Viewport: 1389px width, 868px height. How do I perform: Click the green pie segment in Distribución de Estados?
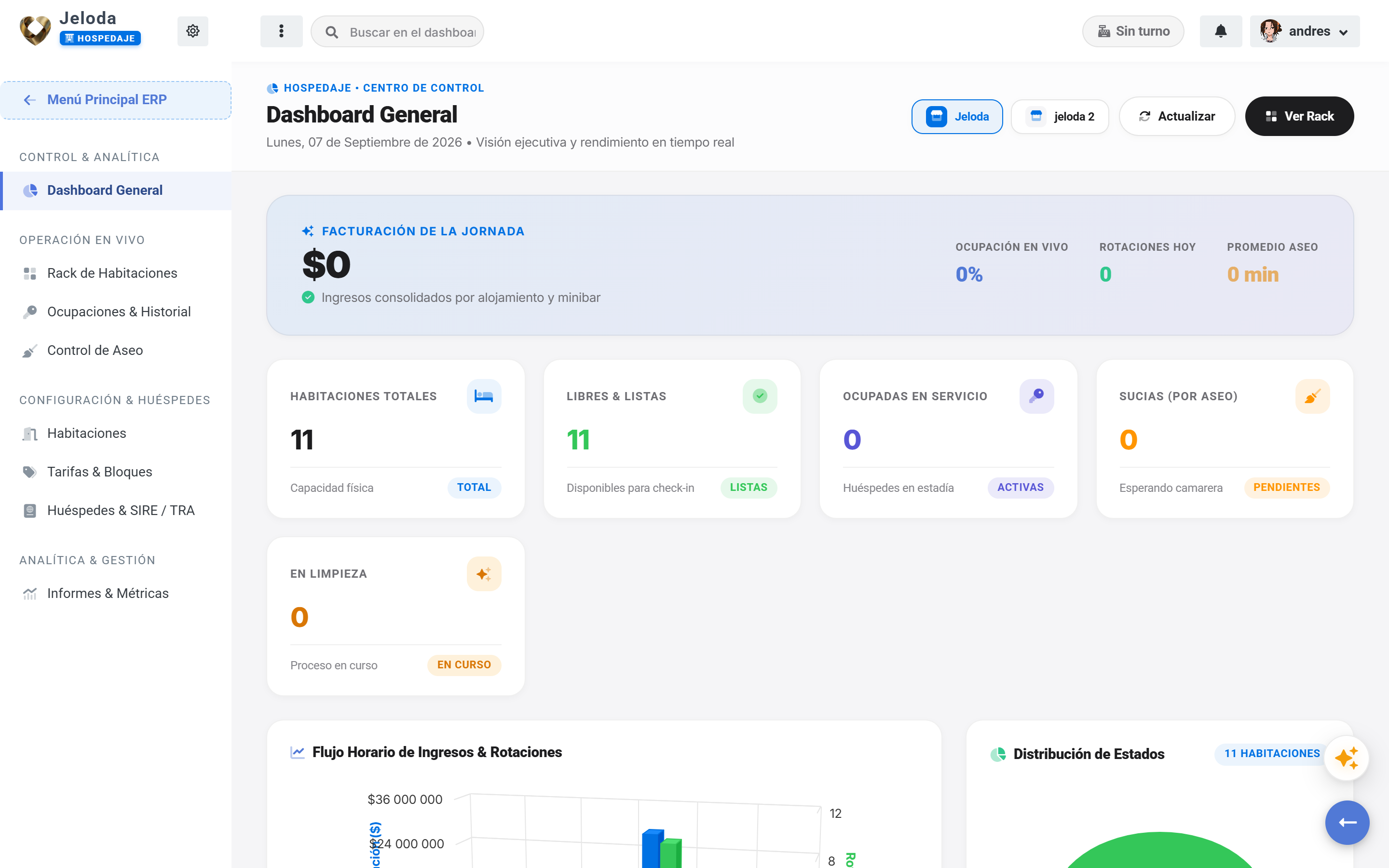1159,851
